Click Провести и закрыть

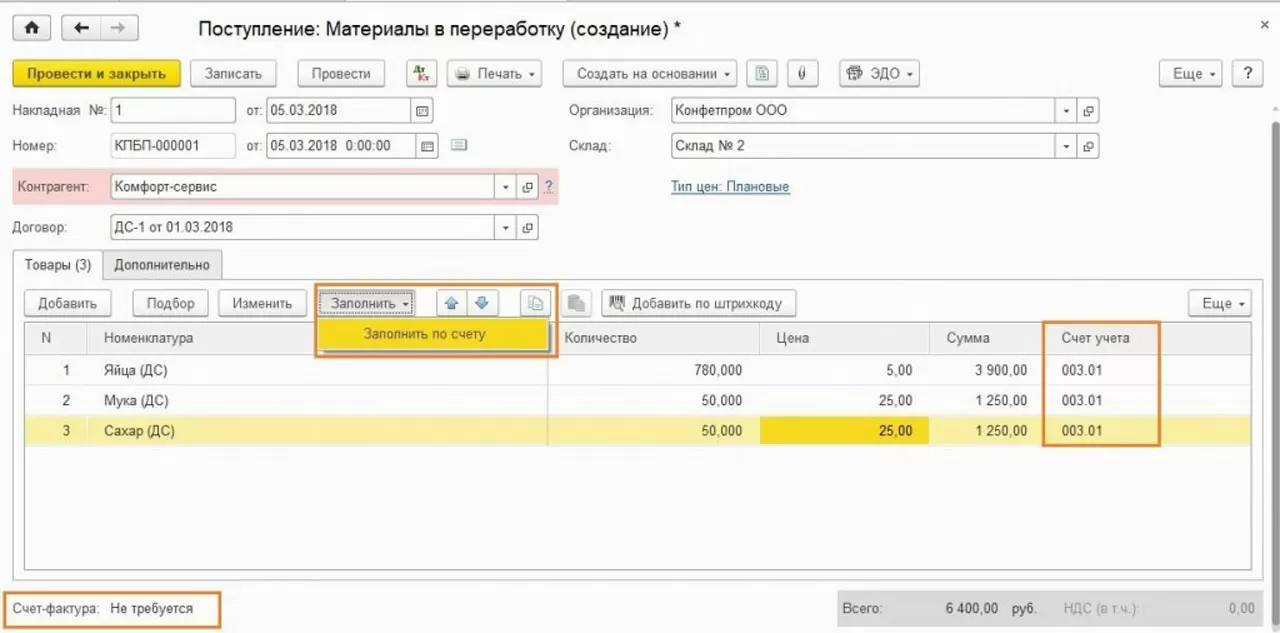(96, 74)
